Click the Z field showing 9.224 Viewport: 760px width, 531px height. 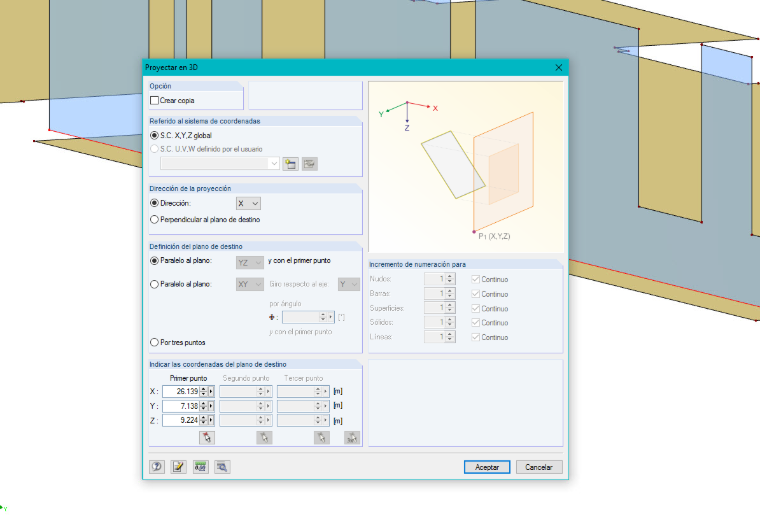click(x=181, y=420)
